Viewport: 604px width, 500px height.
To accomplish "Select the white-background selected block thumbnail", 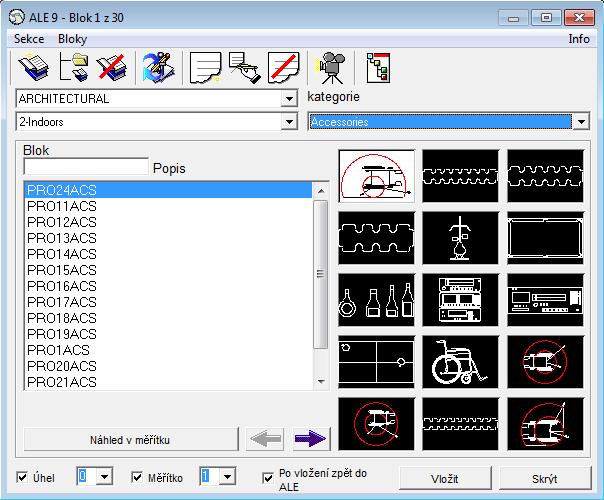I will click(376, 176).
